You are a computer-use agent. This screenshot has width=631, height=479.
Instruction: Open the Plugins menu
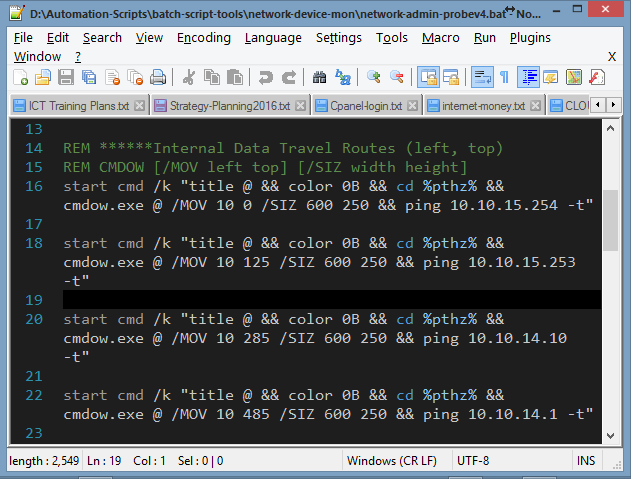point(530,37)
